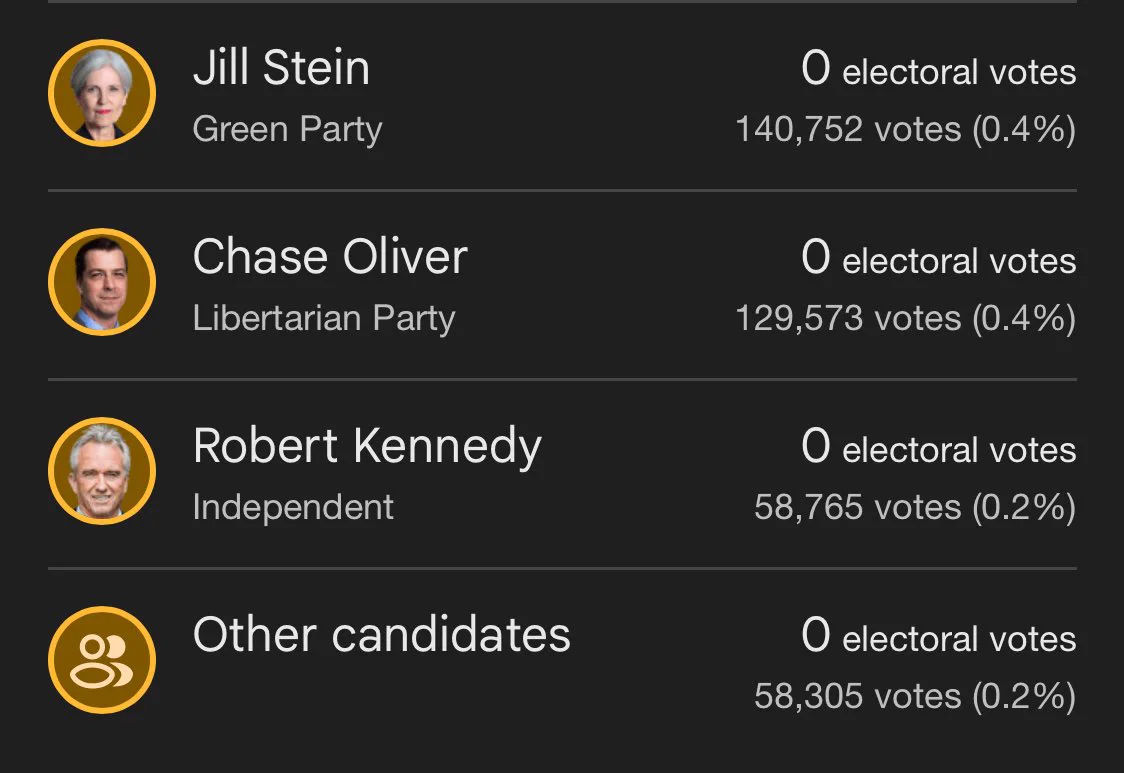Select Robert Kennedy's 58,765 votes figure
Screen dimensions: 1124x773
click(x=915, y=507)
